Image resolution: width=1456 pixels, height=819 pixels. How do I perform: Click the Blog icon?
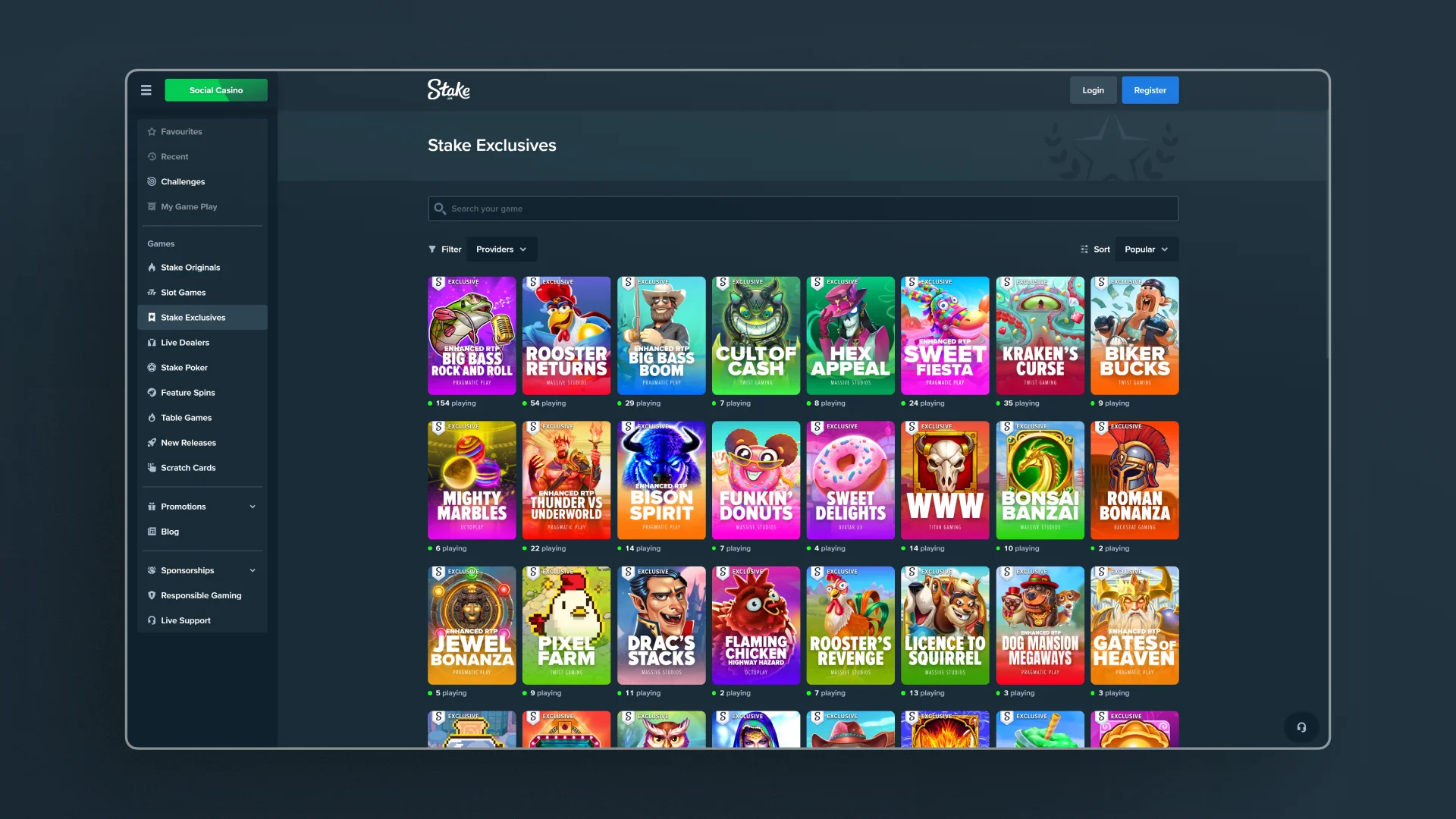152,532
